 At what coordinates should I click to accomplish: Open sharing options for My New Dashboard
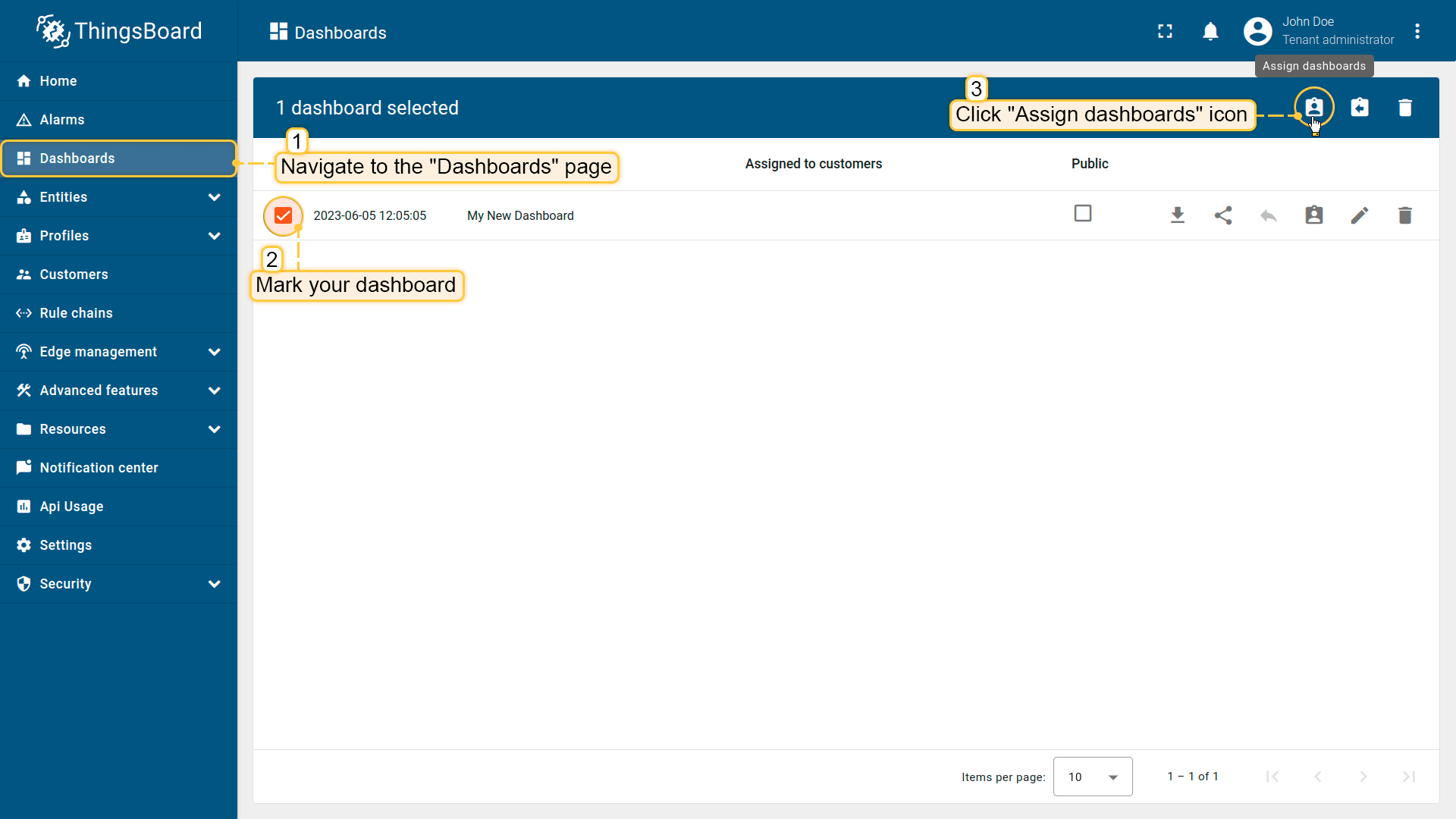[x=1223, y=215]
